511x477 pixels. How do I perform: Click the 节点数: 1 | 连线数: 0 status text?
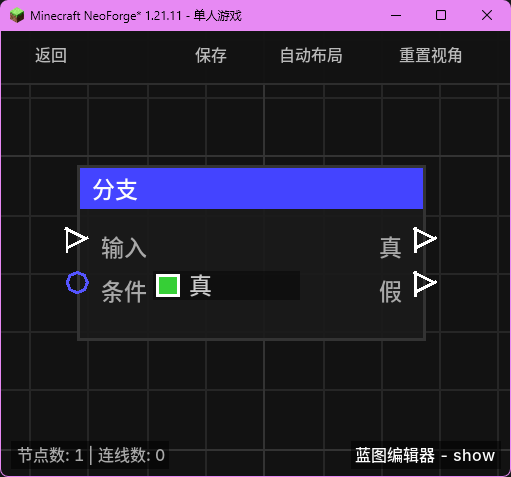pos(91,455)
